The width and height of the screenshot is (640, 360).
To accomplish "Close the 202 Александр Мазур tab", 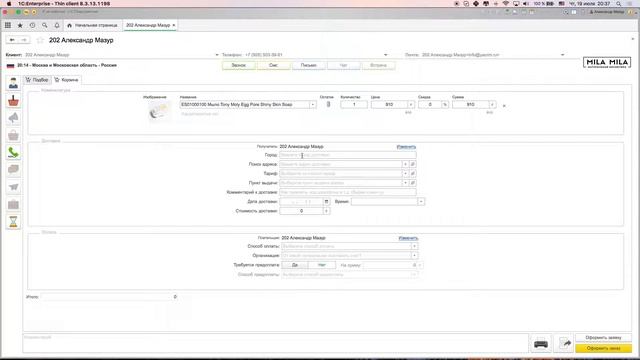I will click(x=174, y=25).
